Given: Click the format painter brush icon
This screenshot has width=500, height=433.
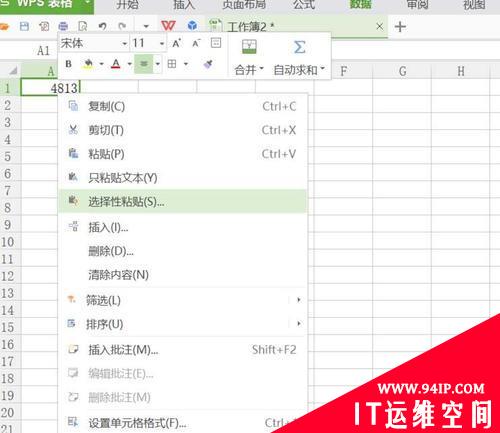Looking at the screenshot, I should click(208, 64).
